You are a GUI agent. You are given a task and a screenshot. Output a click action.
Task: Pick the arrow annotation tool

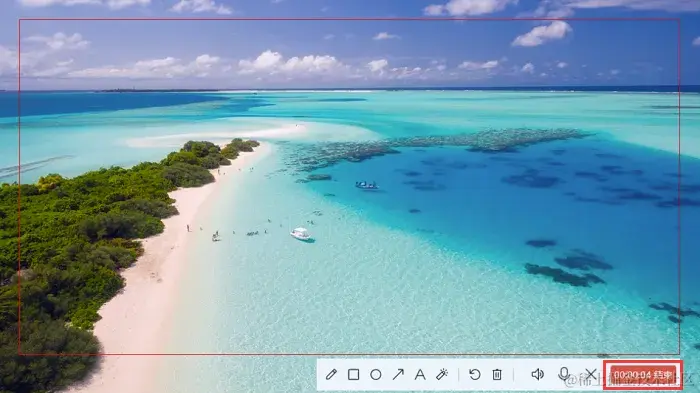tap(398, 374)
